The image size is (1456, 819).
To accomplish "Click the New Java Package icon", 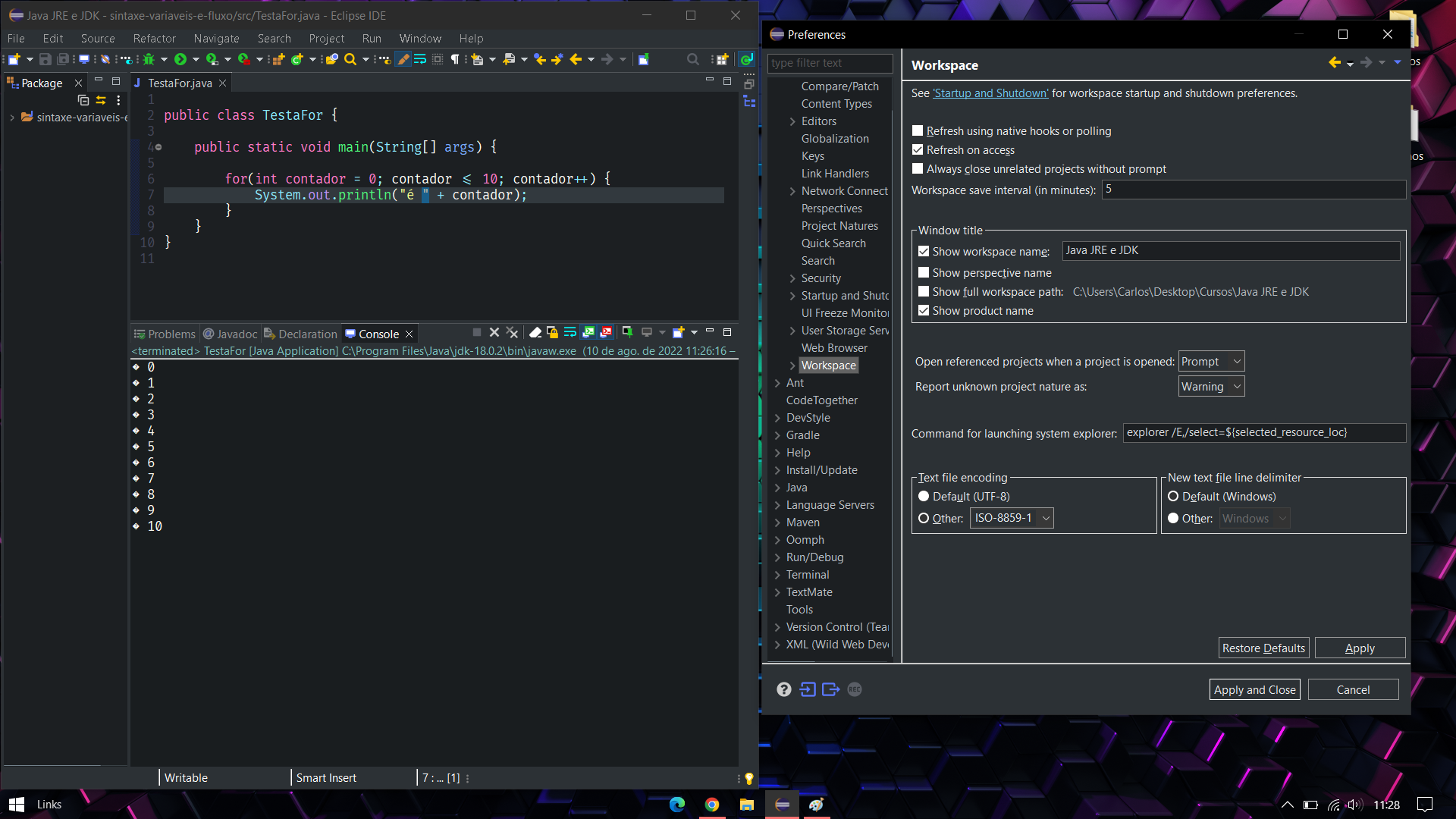I will [x=278, y=59].
